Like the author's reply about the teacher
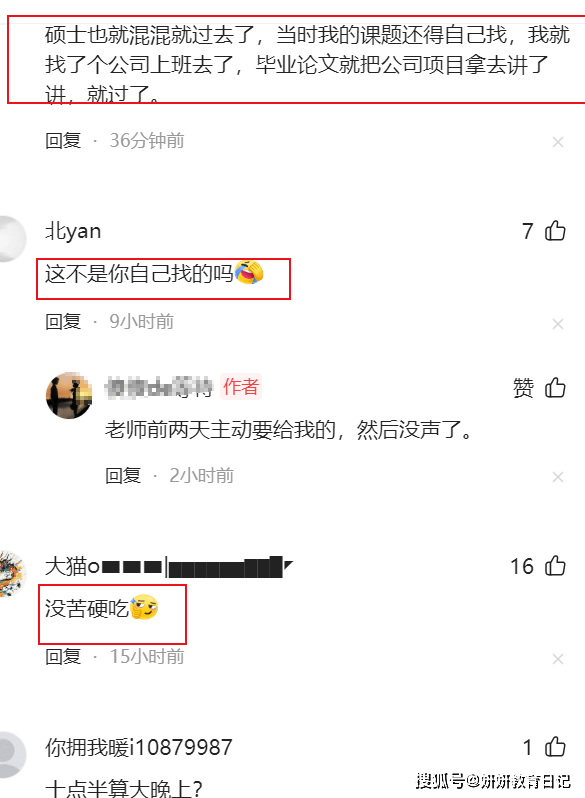Screen dimensions: 585x798 point(555,388)
